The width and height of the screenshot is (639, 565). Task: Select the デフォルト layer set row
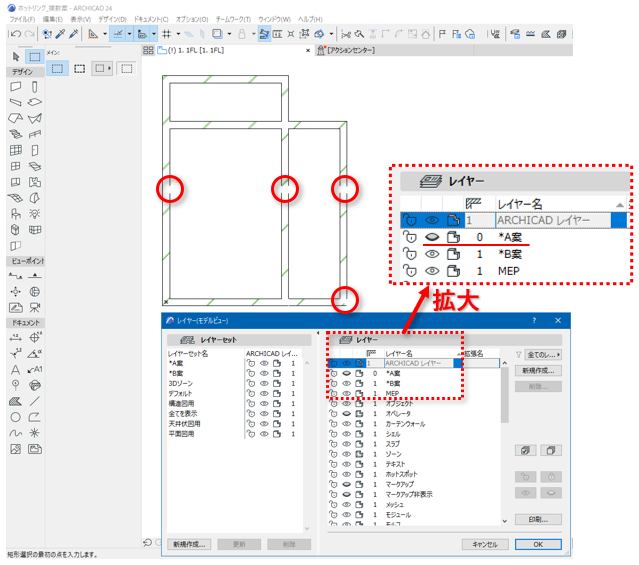pos(182,394)
